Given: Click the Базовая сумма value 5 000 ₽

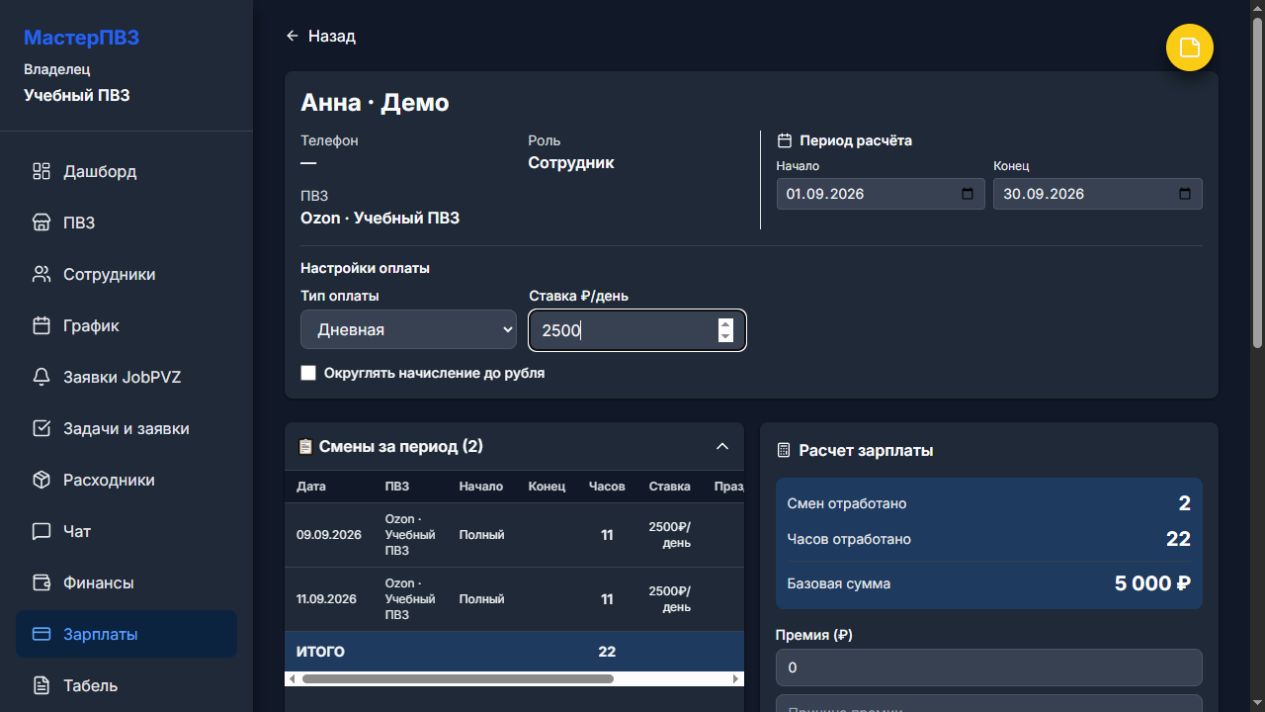Looking at the screenshot, I should (x=1153, y=584).
